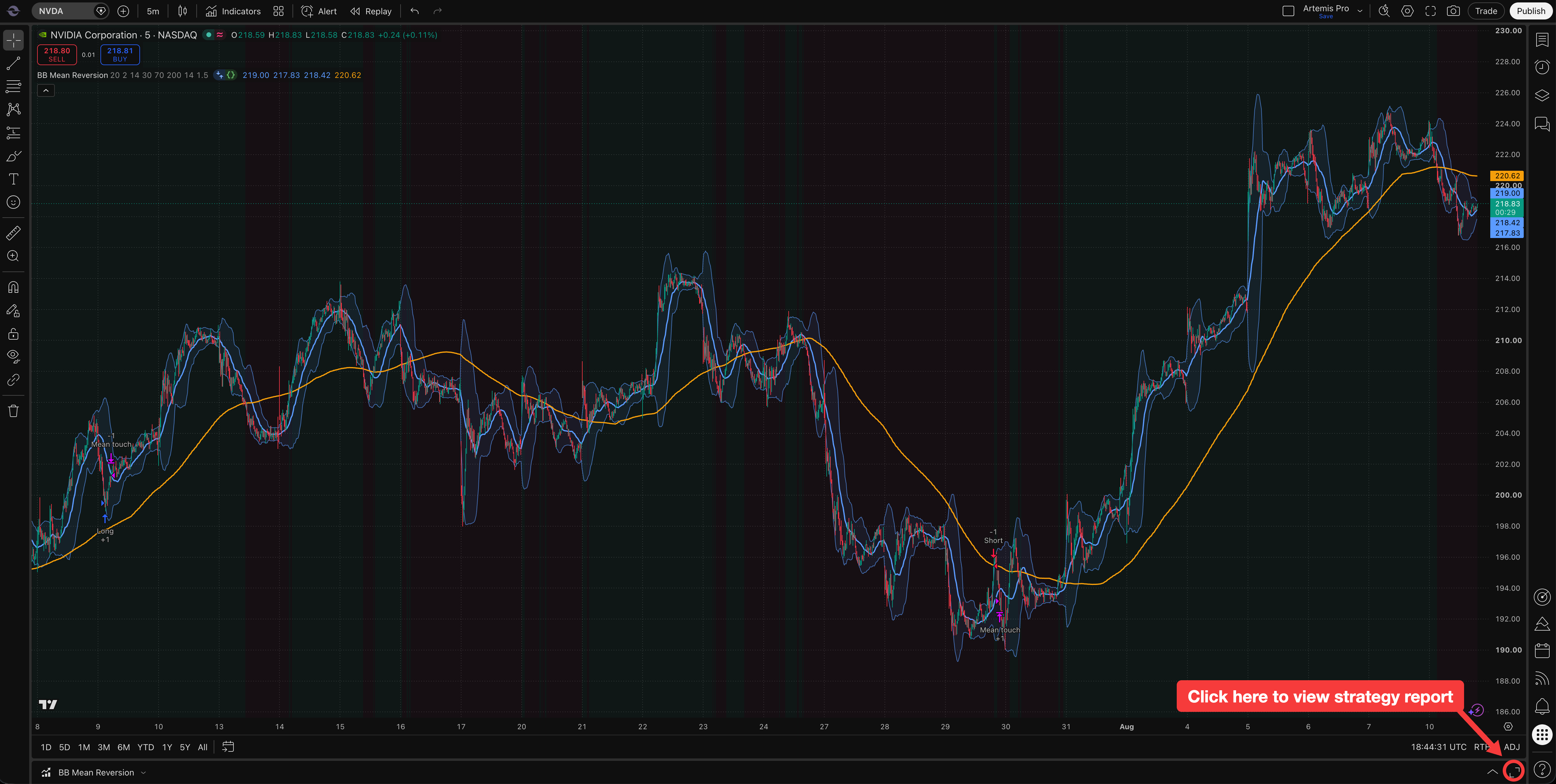
Task: Click the Publish button
Action: click(1531, 11)
